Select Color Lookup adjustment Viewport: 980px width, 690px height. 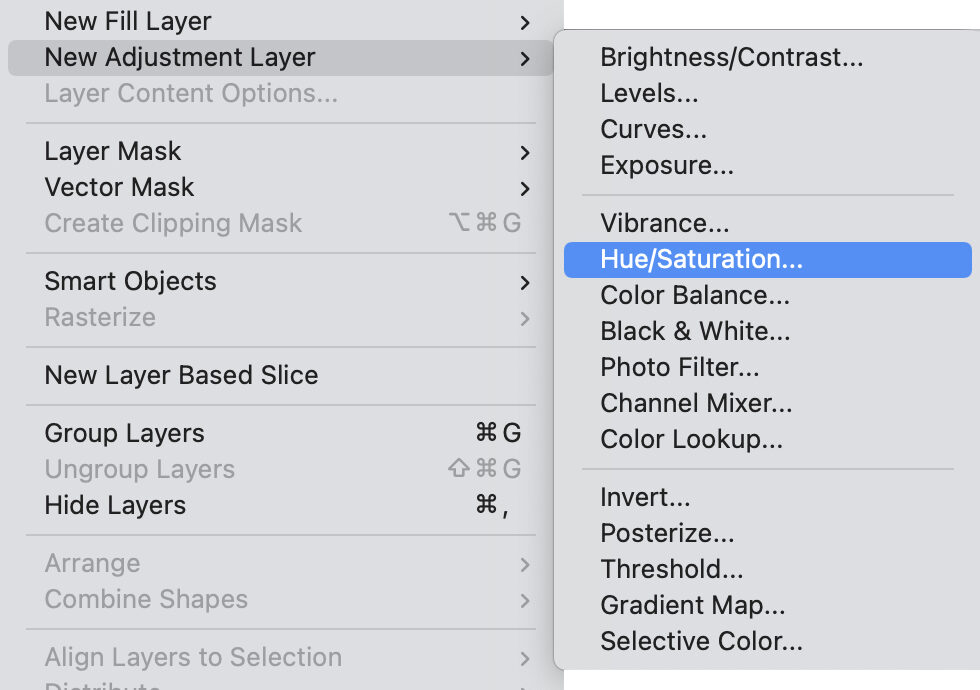[x=691, y=440]
